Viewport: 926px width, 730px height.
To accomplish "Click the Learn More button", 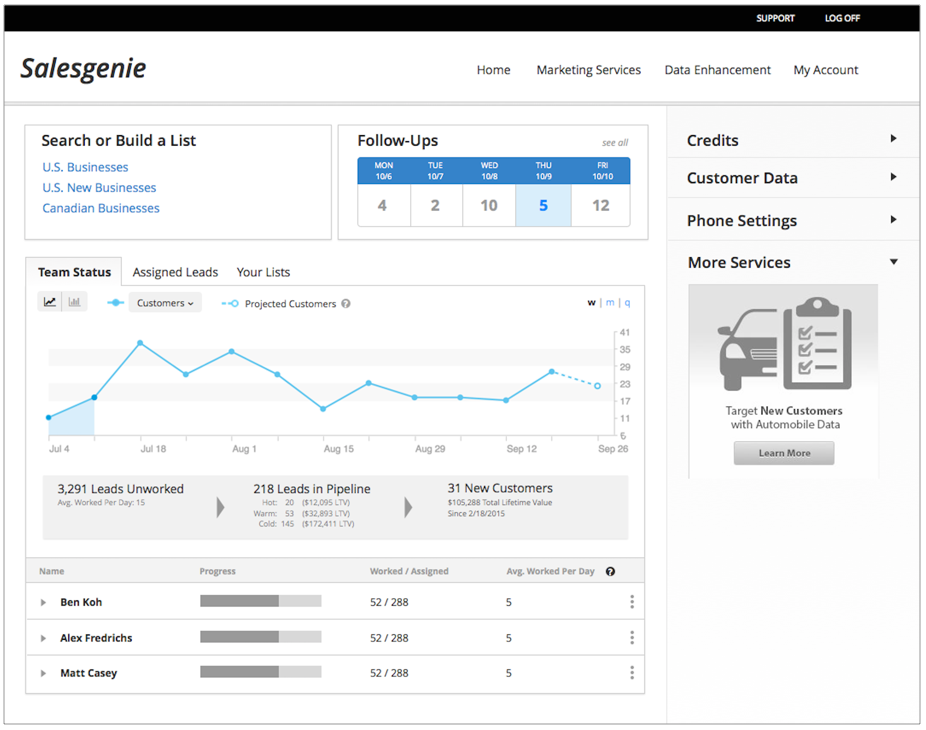I will (784, 453).
